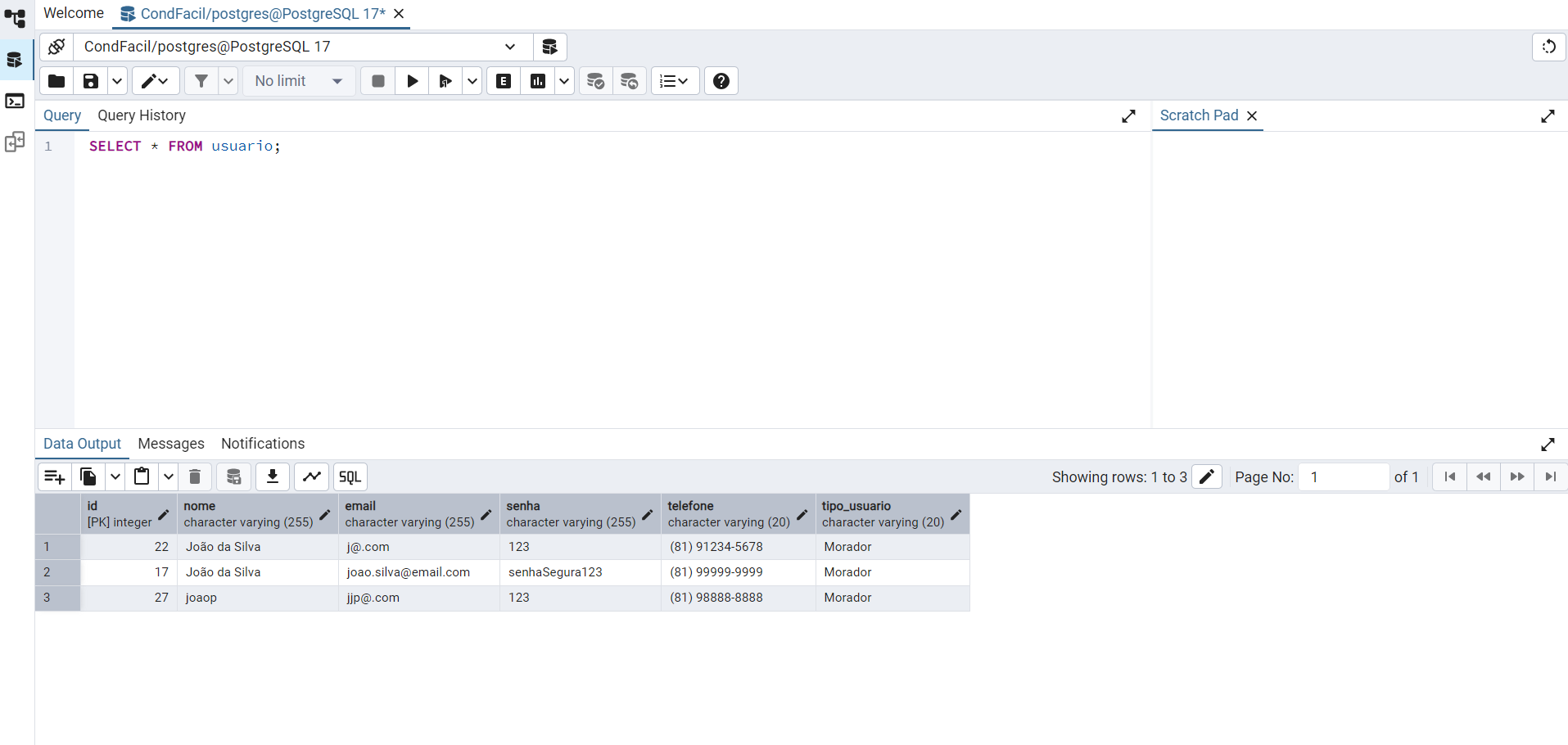Open the Notifications tab
This screenshot has width=1568, height=745.
point(263,444)
